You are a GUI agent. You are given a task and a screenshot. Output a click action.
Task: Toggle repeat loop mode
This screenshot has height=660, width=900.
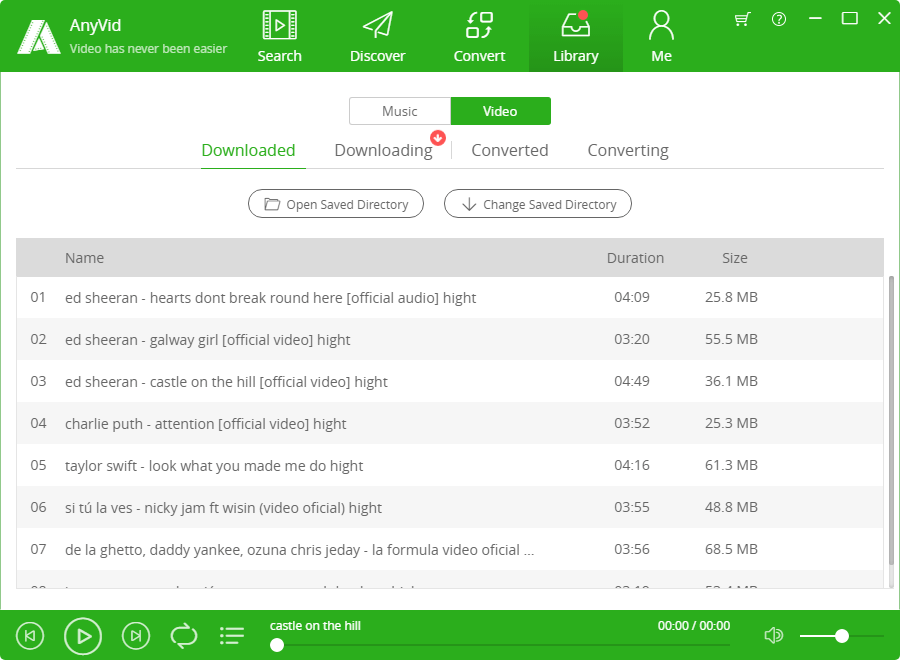coord(184,636)
